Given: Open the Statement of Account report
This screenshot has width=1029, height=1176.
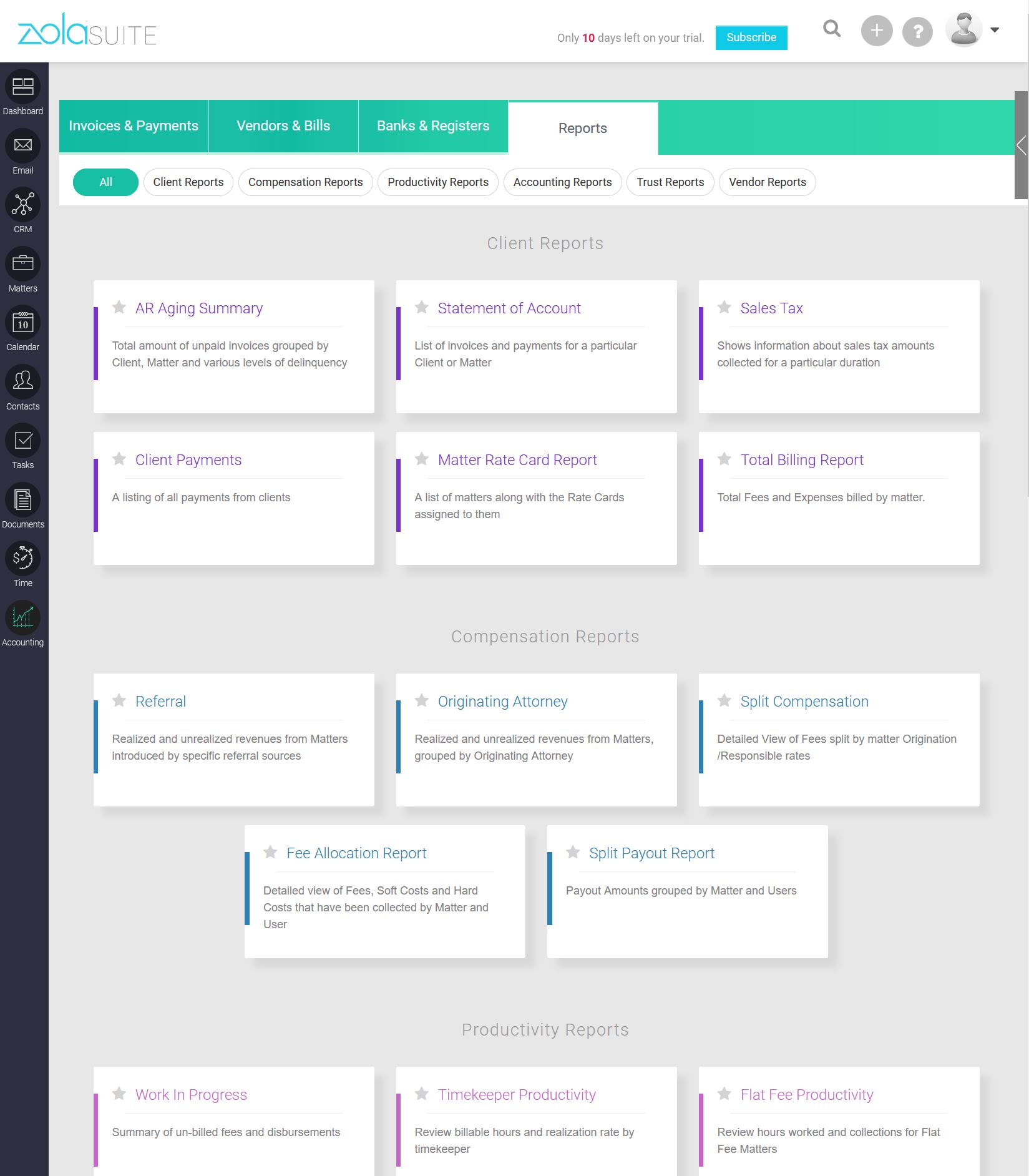Looking at the screenshot, I should pos(509,308).
